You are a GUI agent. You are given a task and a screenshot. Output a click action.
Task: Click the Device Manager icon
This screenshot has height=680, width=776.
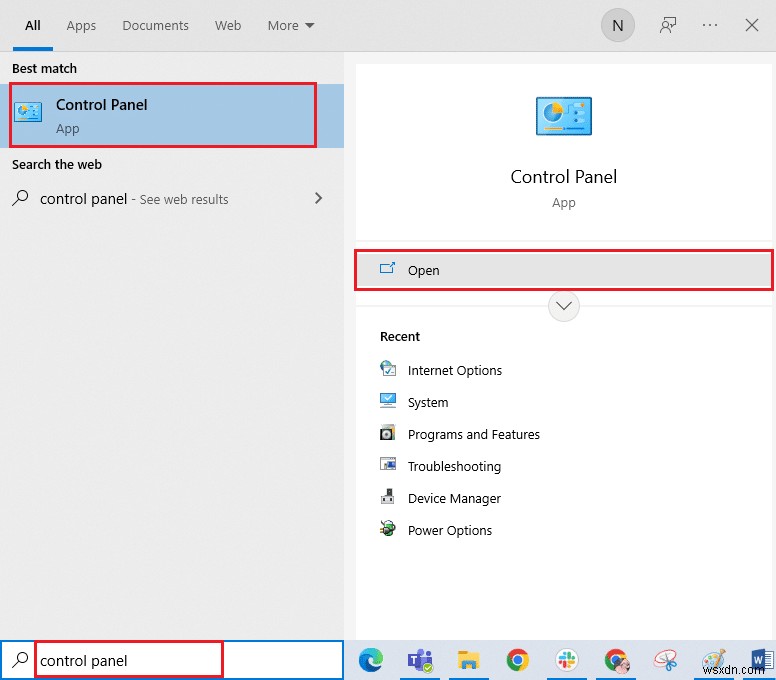click(388, 496)
